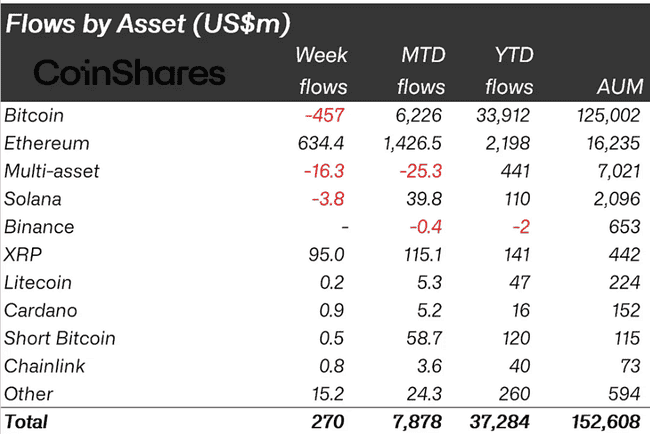Click the Solana row label
Image resolution: width=650 pixels, height=434 pixels.
[x=33, y=199]
